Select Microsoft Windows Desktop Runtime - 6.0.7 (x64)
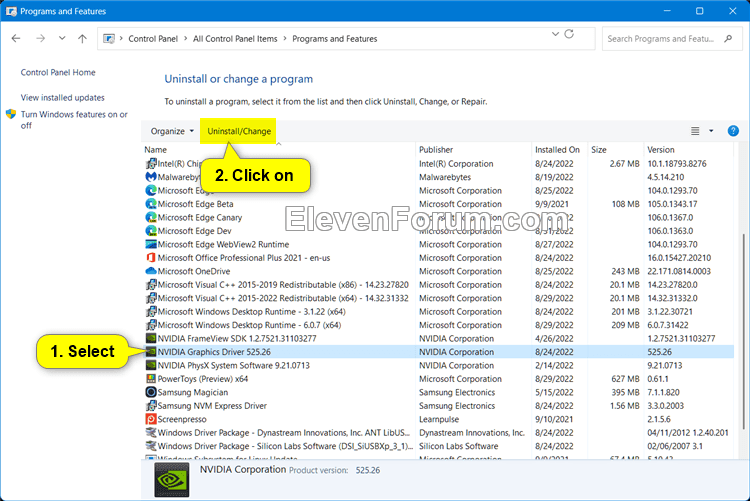The width and height of the screenshot is (750, 501). click(249, 325)
